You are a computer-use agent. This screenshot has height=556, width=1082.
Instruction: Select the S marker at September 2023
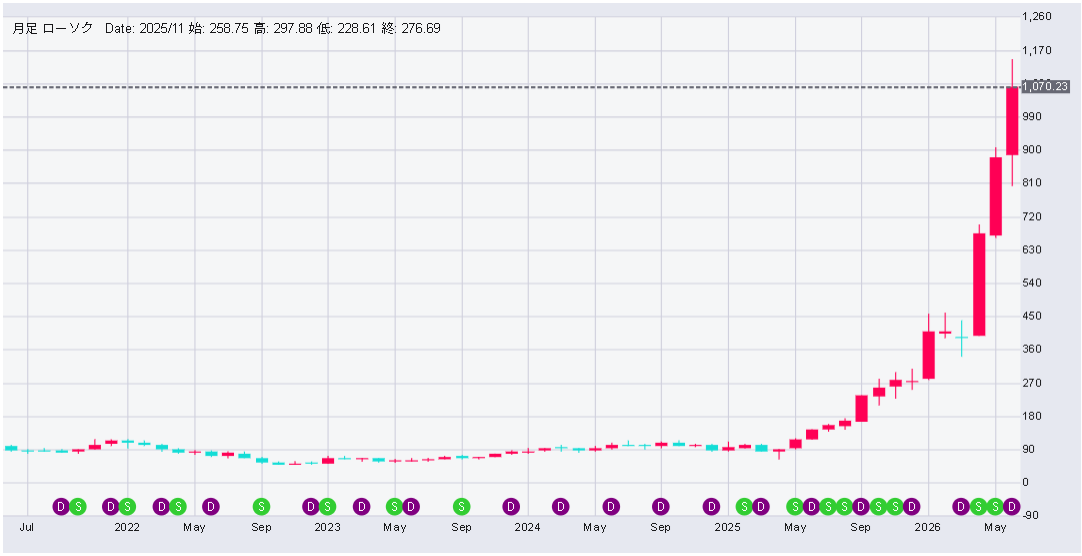coord(461,507)
